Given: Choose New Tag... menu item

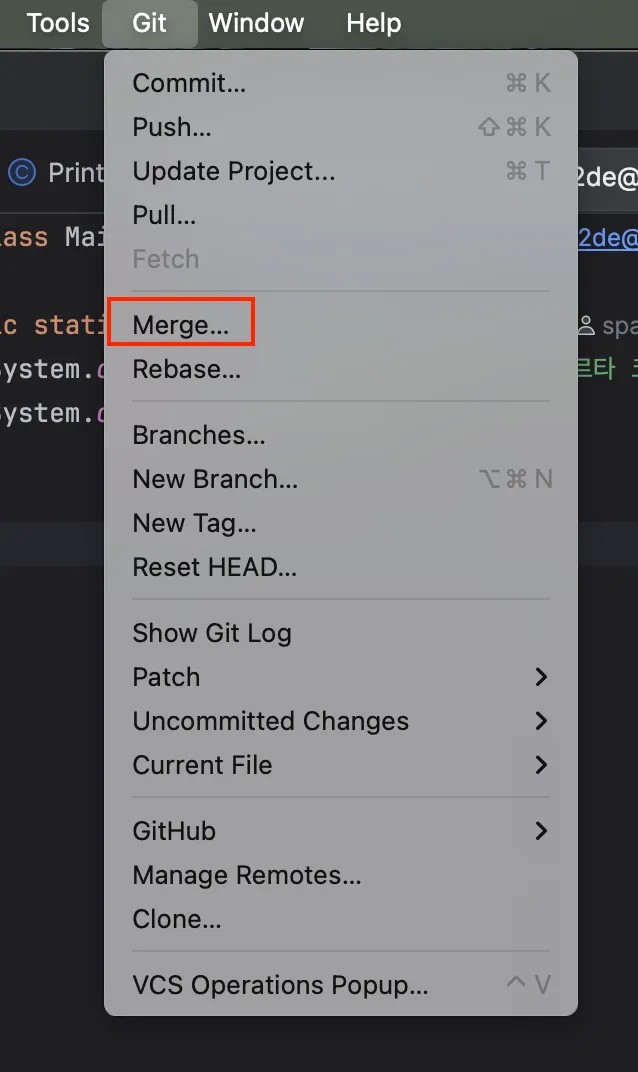Looking at the screenshot, I should pyautogui.click(x=195, y=523).
